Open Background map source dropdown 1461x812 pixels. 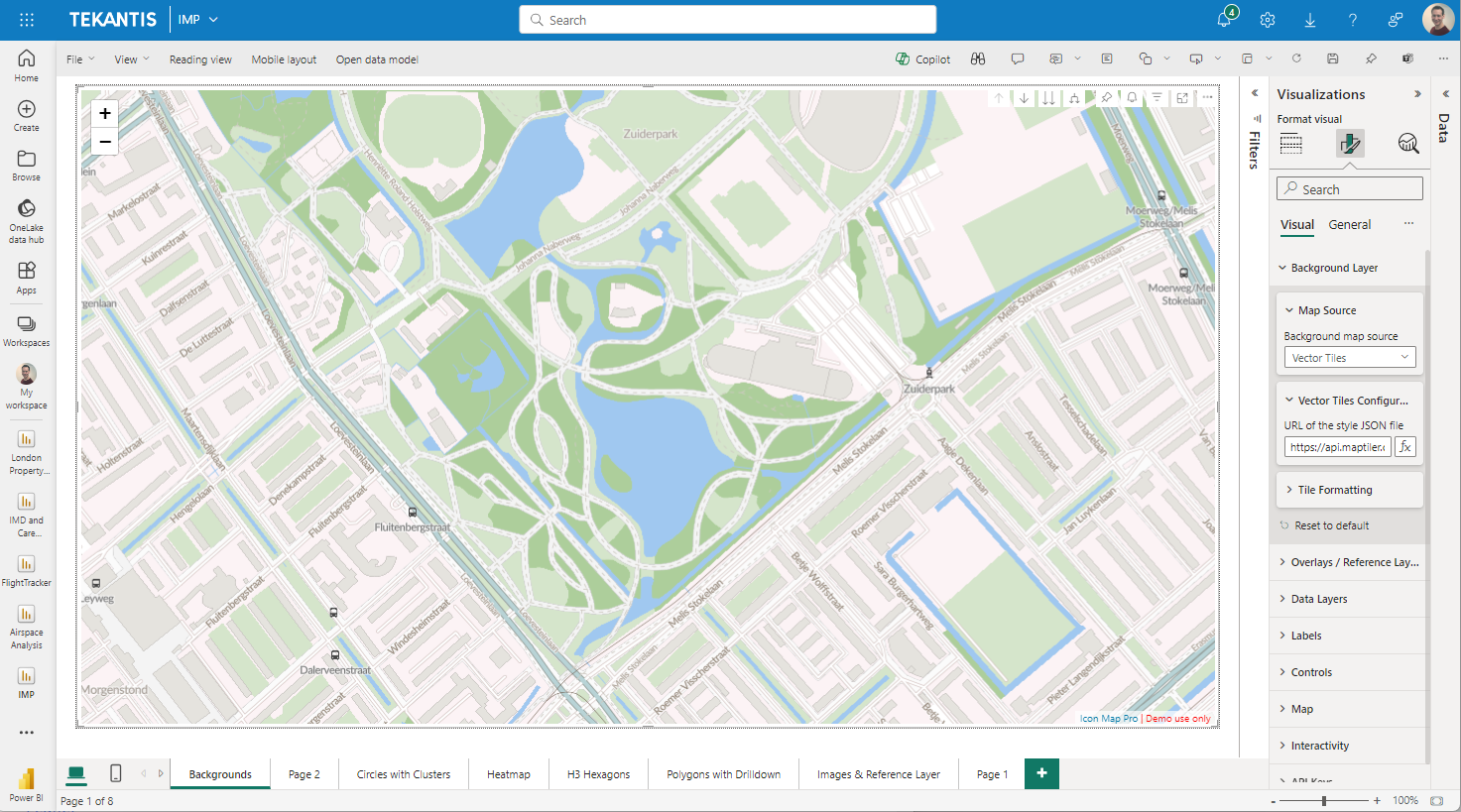[x=1349, y=358]
